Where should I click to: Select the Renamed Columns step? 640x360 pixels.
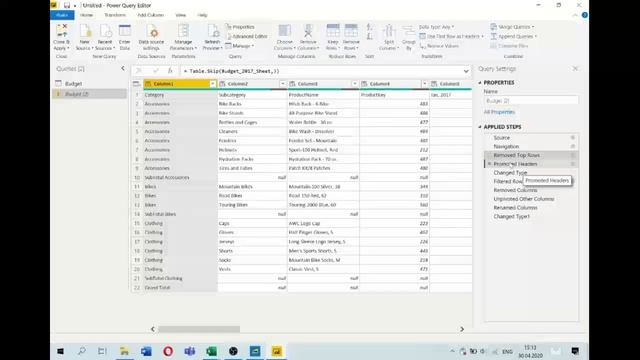click(516, 208)
